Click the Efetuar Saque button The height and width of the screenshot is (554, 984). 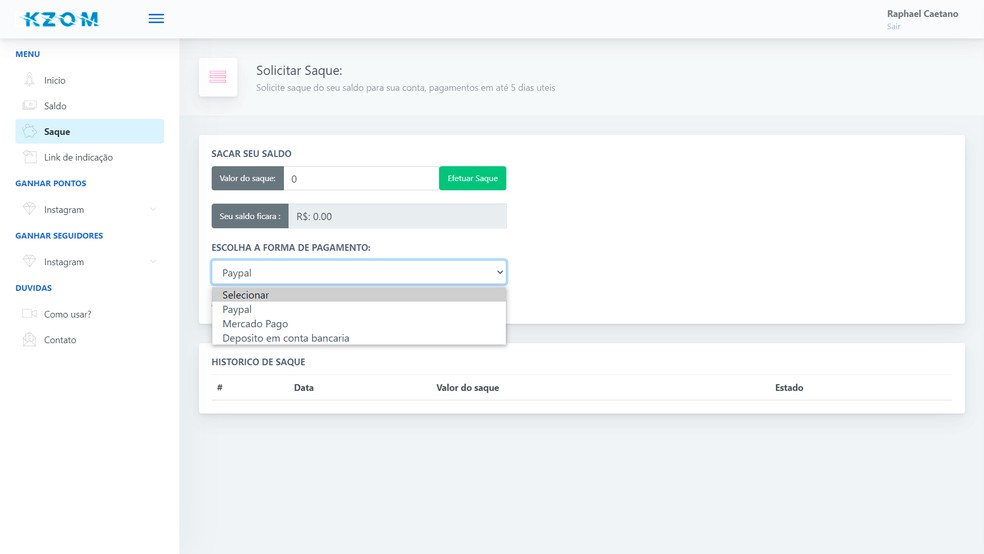473,178
